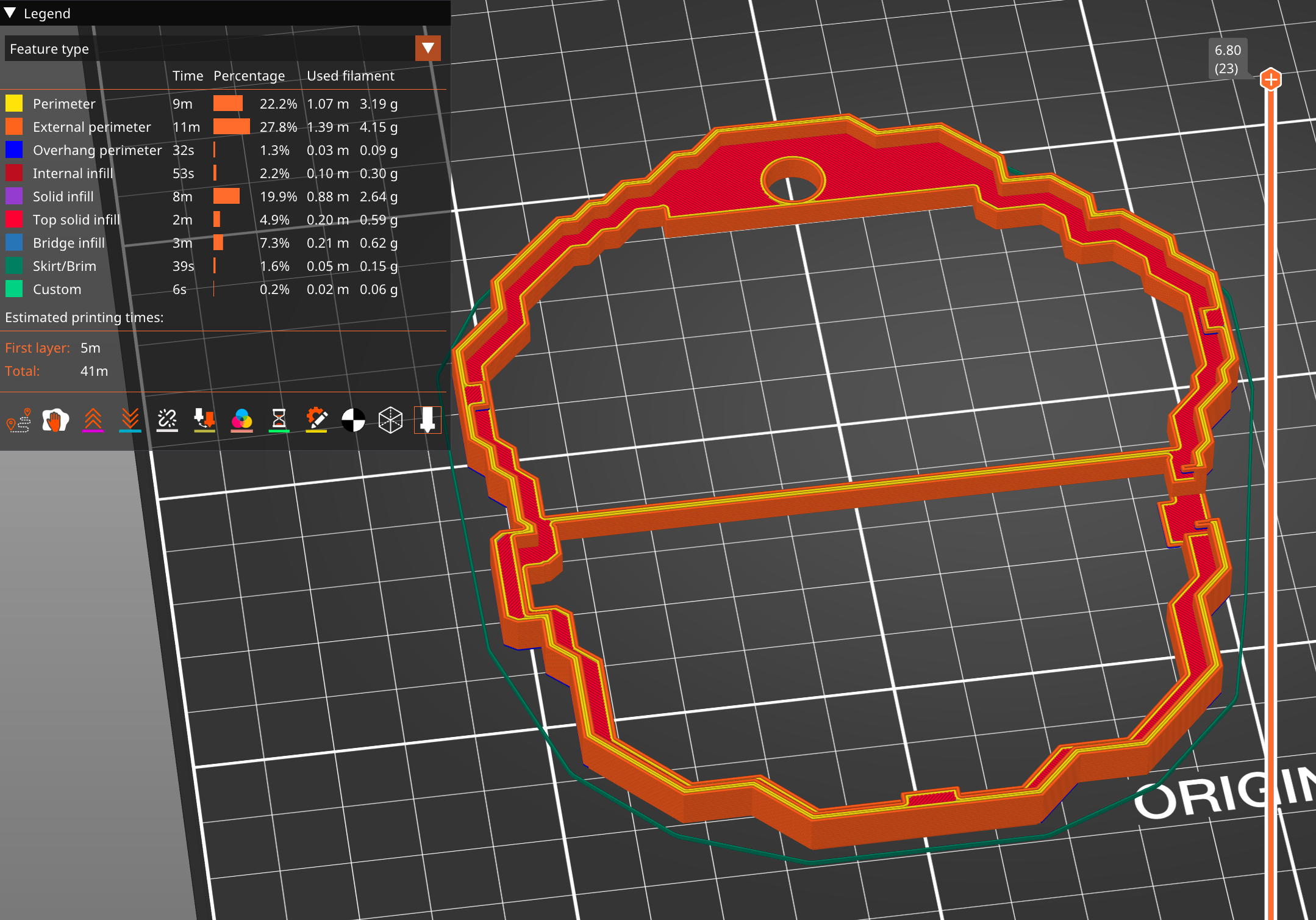Click the Custom feature label
Screen dimensions: 1316x920
click(x=57, y=289)
